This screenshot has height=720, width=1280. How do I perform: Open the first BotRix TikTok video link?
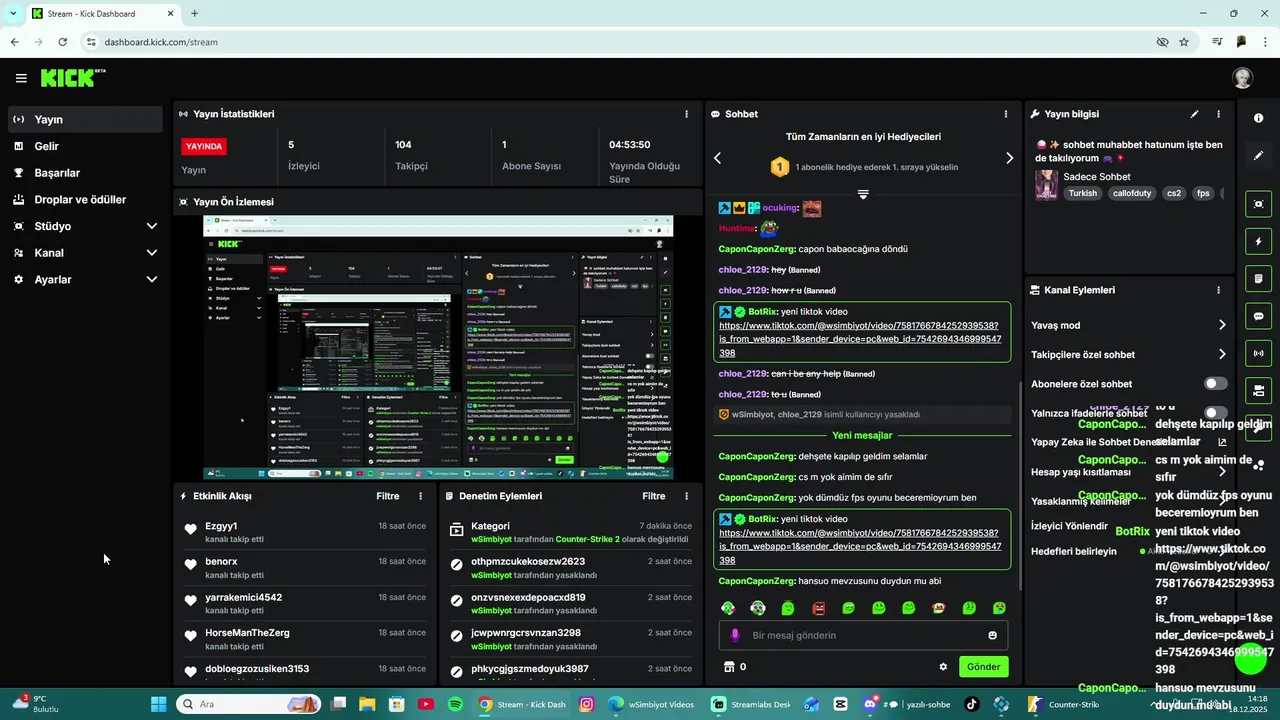coord(859,340)
